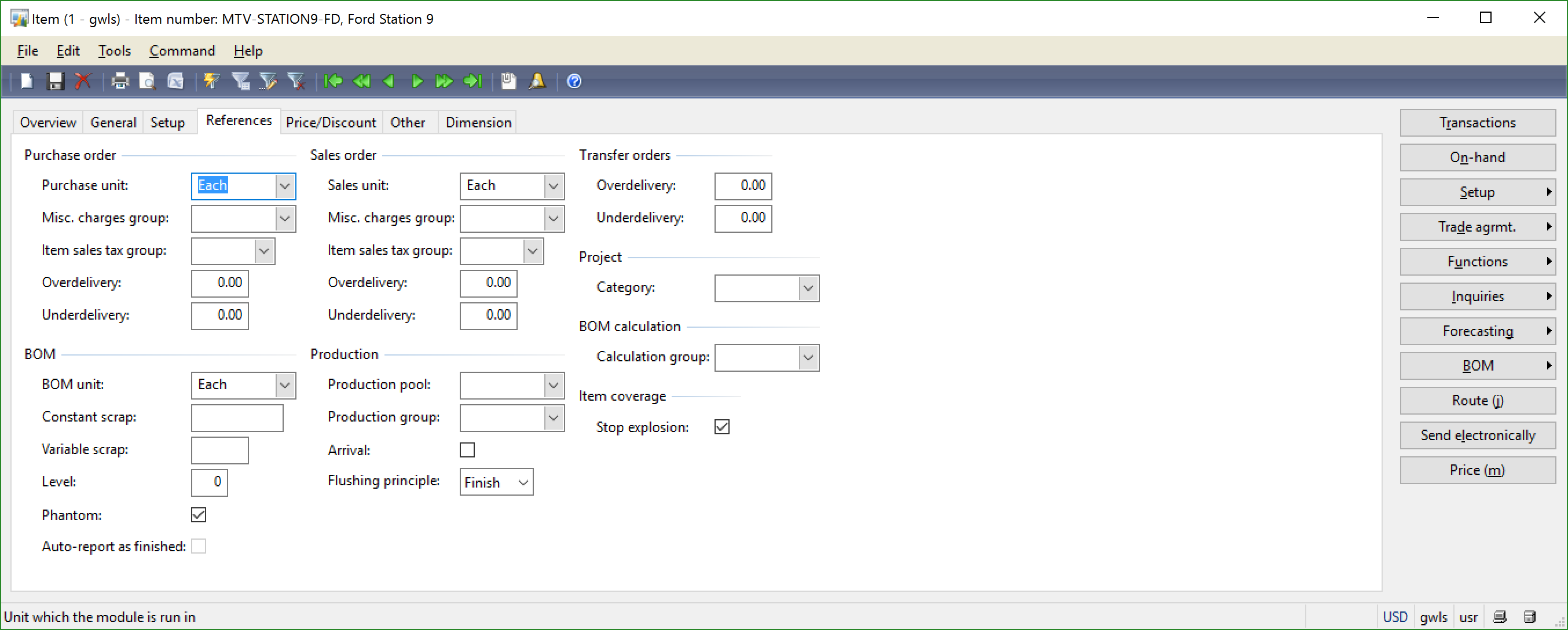Open print preview magnifier page icon
This screenshot has height=630, width=1568.
tap(147, 81)
